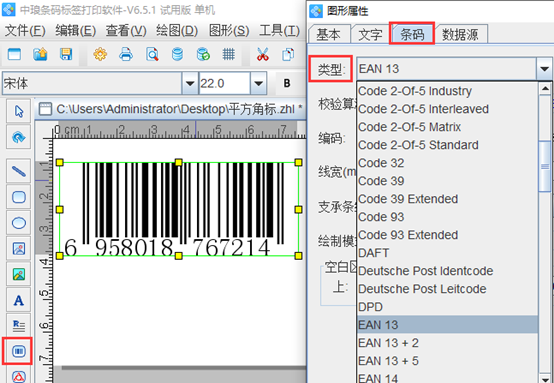The height and width of the screenshot is (383, 554).
Task: Open the 文件(F) menu
Action: [x=25, y=31]
